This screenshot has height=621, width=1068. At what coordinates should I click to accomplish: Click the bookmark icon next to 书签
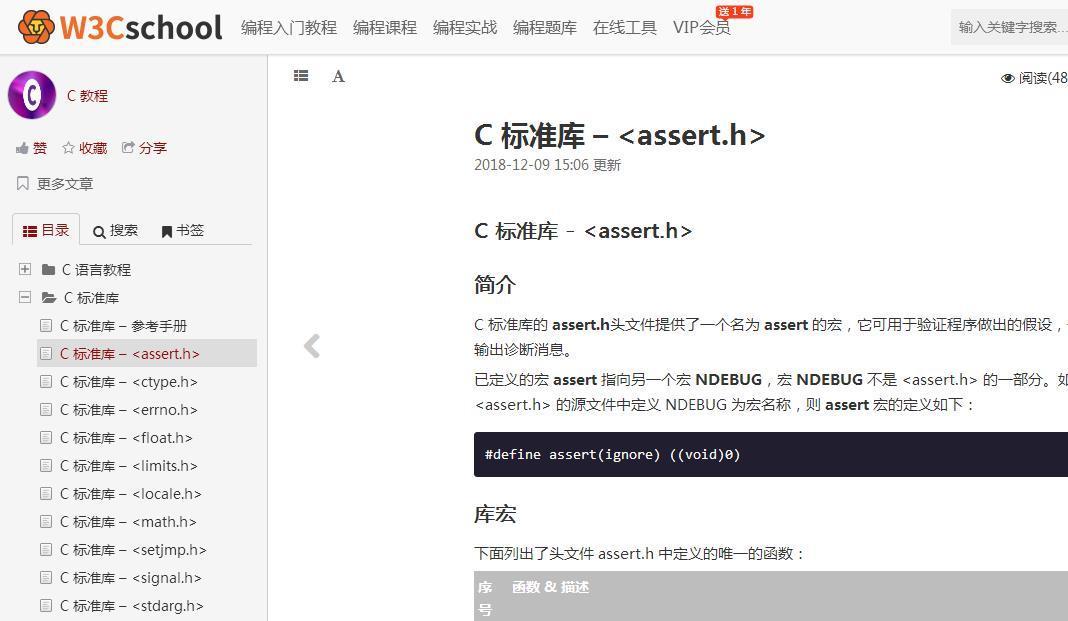pyautogui.click(x=166, y=230)
